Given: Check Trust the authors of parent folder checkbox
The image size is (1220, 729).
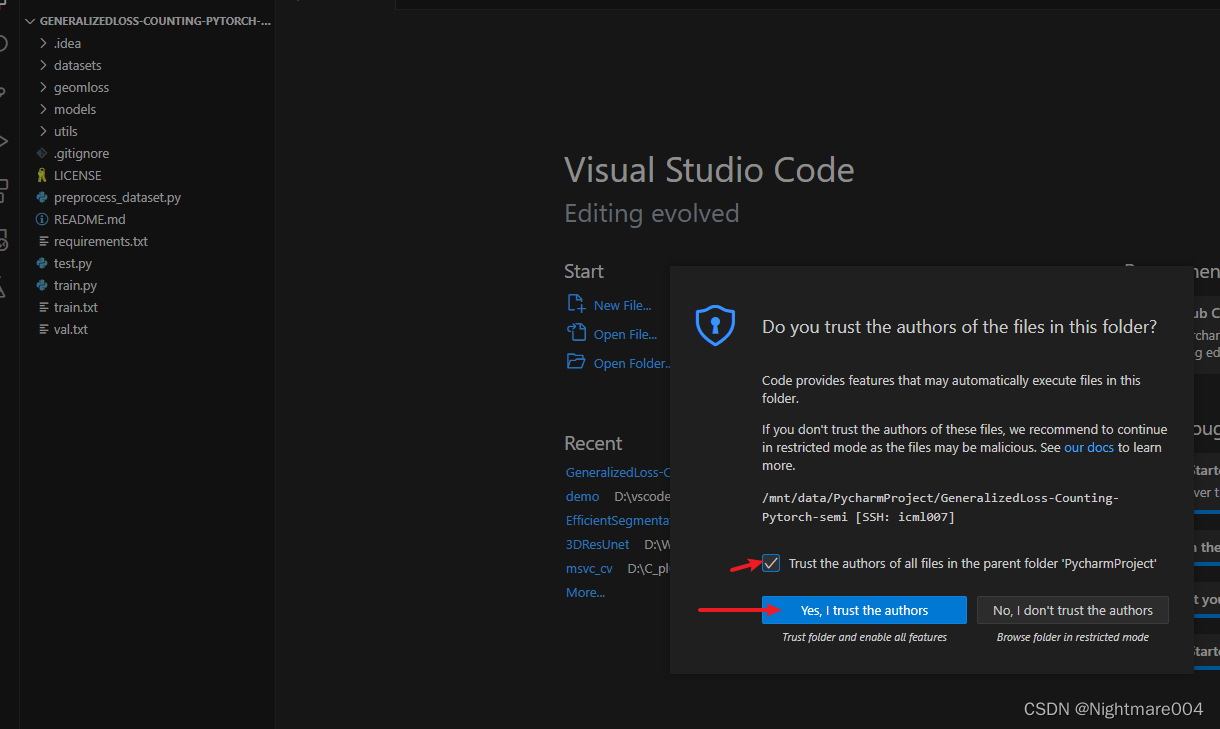Looking at the screenshot, I should [771, 563].
